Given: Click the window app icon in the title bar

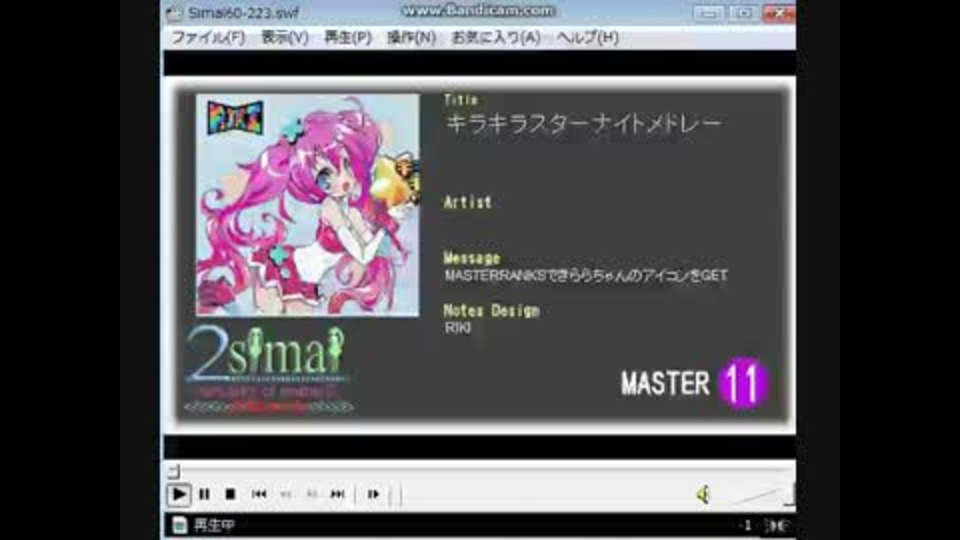Looking at the screenshot, I should point(174,13).
